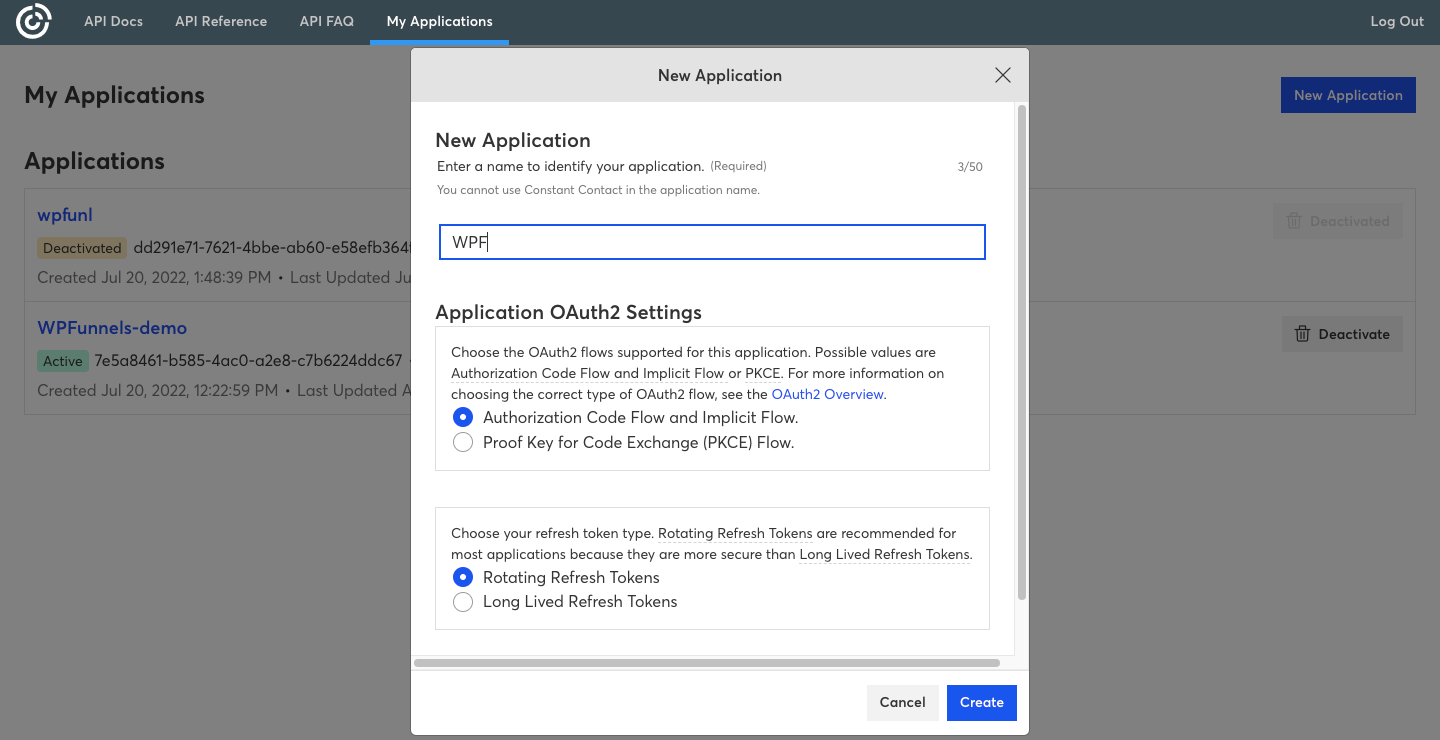Select Proof Key for Code Exchange flow

[463, 442]
